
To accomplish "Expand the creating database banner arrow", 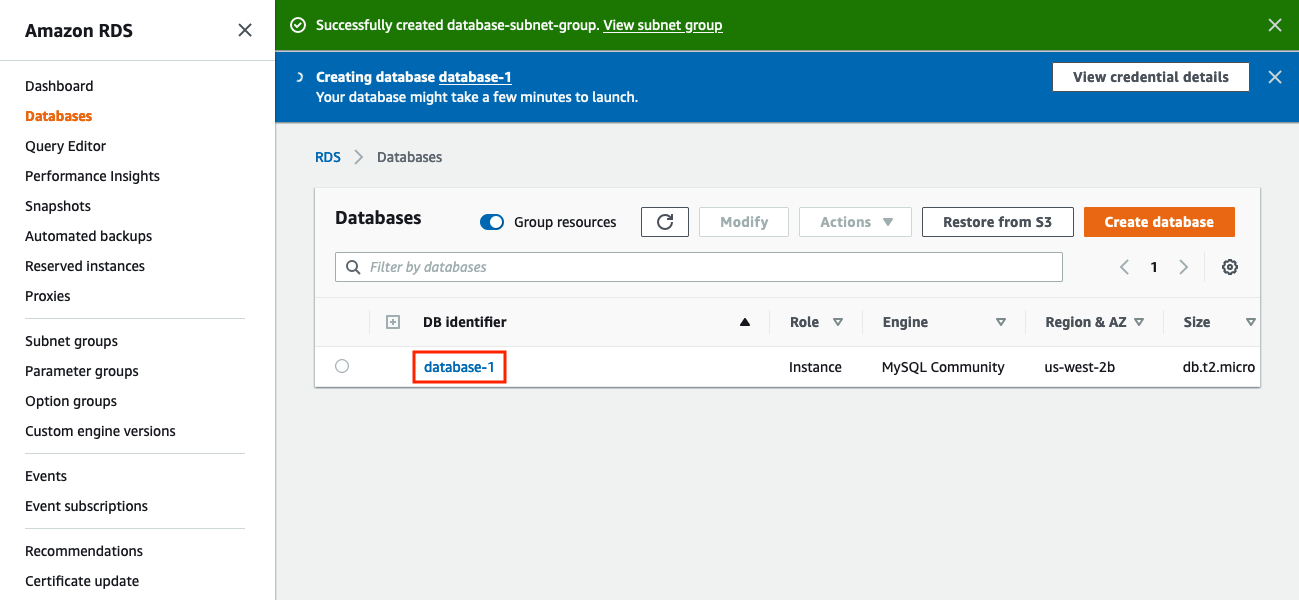I will point(299,77).
